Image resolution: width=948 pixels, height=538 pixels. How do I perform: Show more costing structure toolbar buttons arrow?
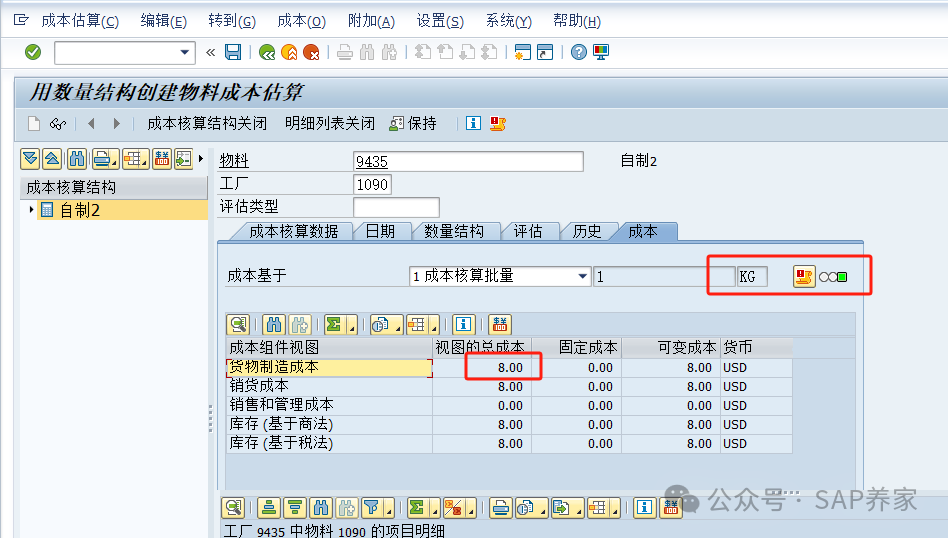click(201, 158)
